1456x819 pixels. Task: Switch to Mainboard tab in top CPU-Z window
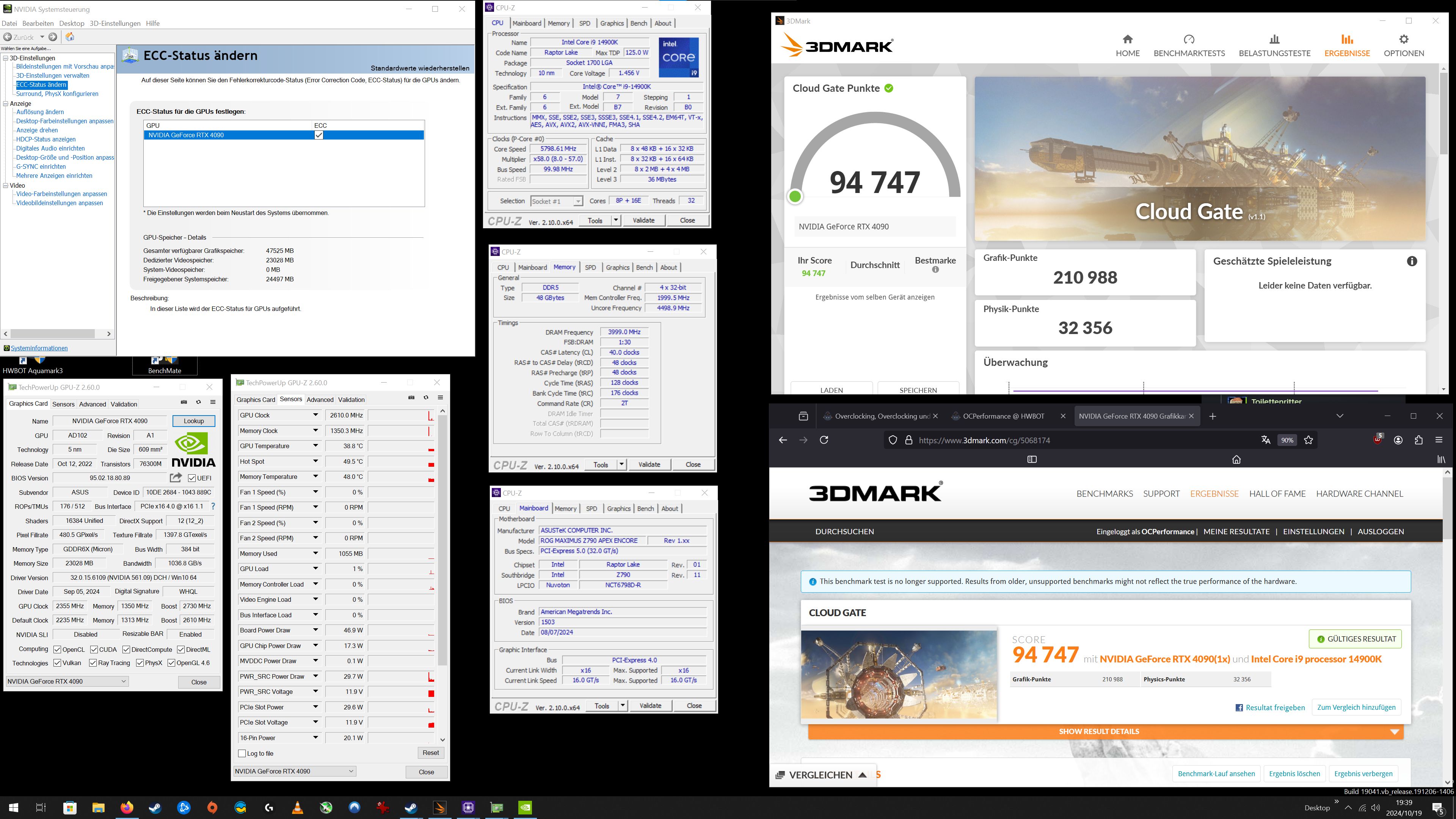[x=527, y=23]
